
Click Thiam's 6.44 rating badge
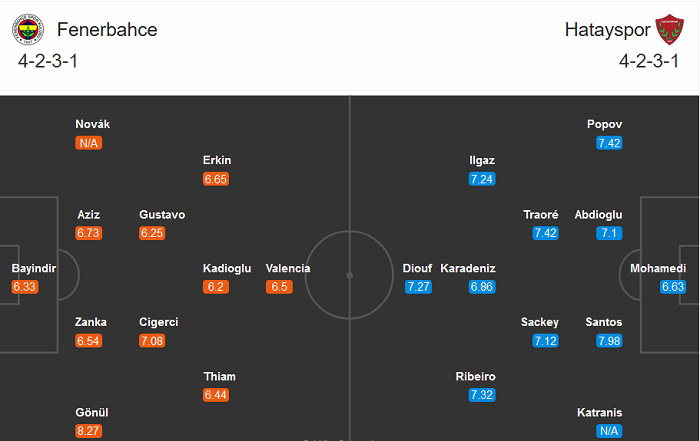pyautogui.click(x=217, y=395)
